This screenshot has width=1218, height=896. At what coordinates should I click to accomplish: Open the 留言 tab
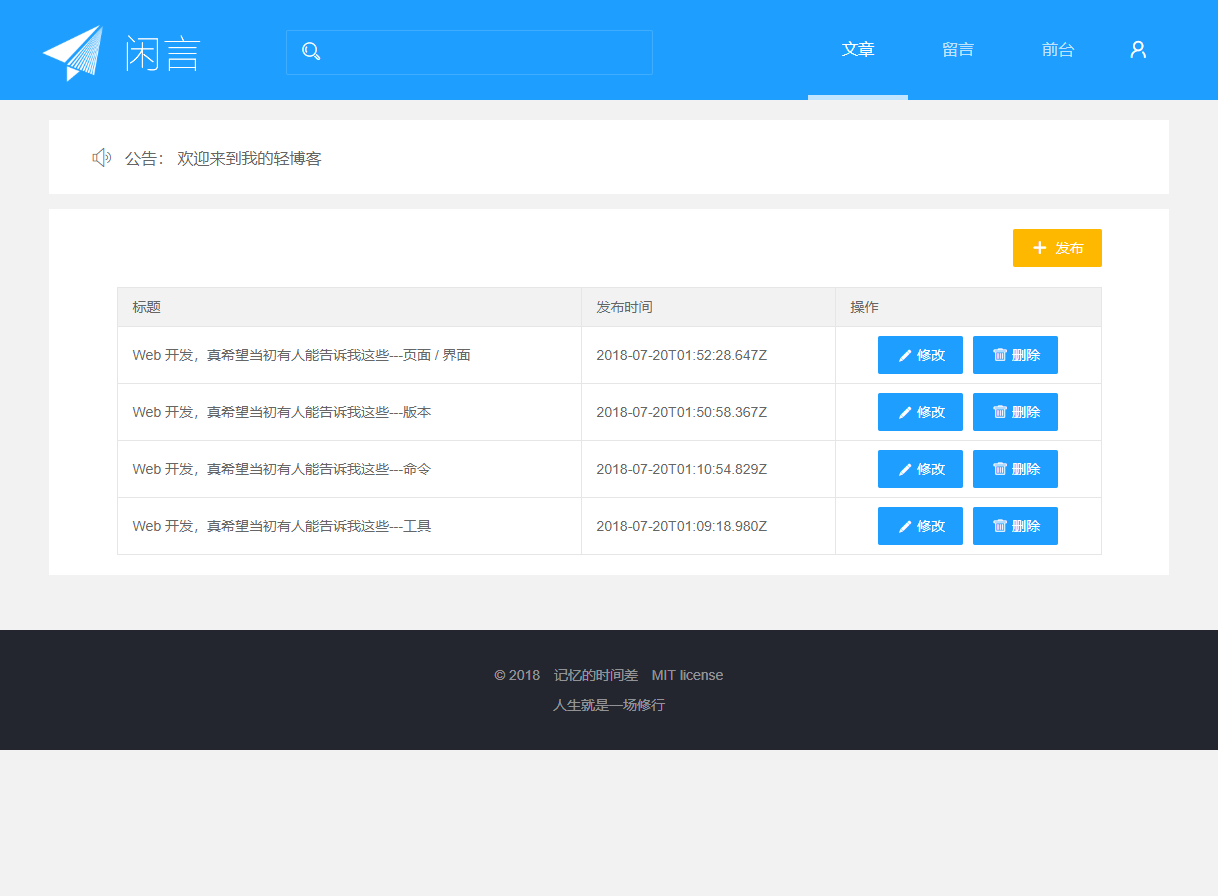click(x=958, y=49)
